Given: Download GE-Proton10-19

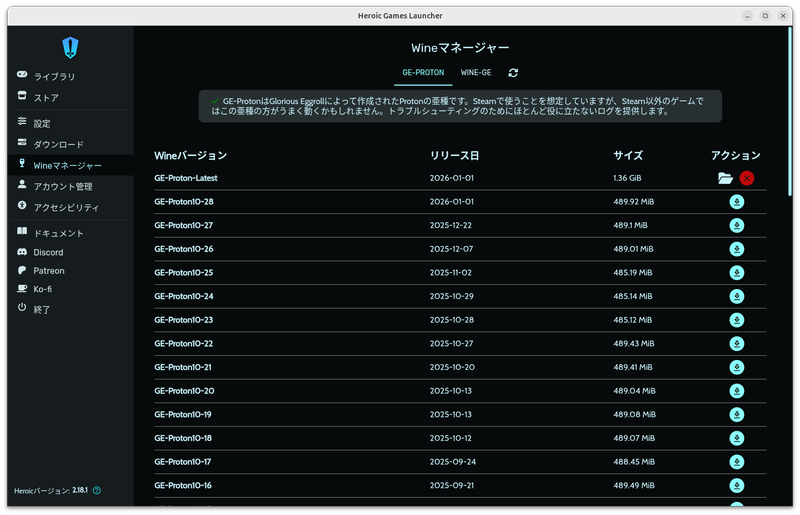Looking at the screenshot, I should tap(736, 414).
